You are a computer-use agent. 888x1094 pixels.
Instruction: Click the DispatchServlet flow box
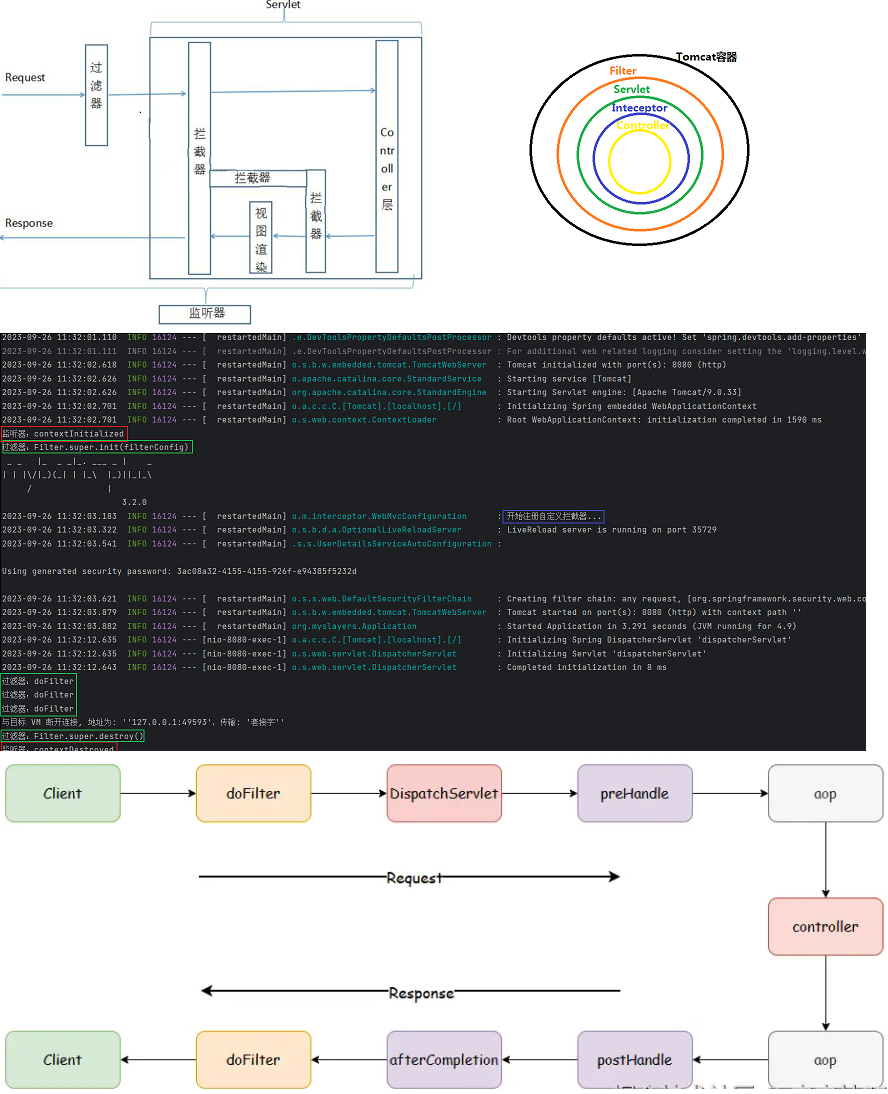point(444,794)
